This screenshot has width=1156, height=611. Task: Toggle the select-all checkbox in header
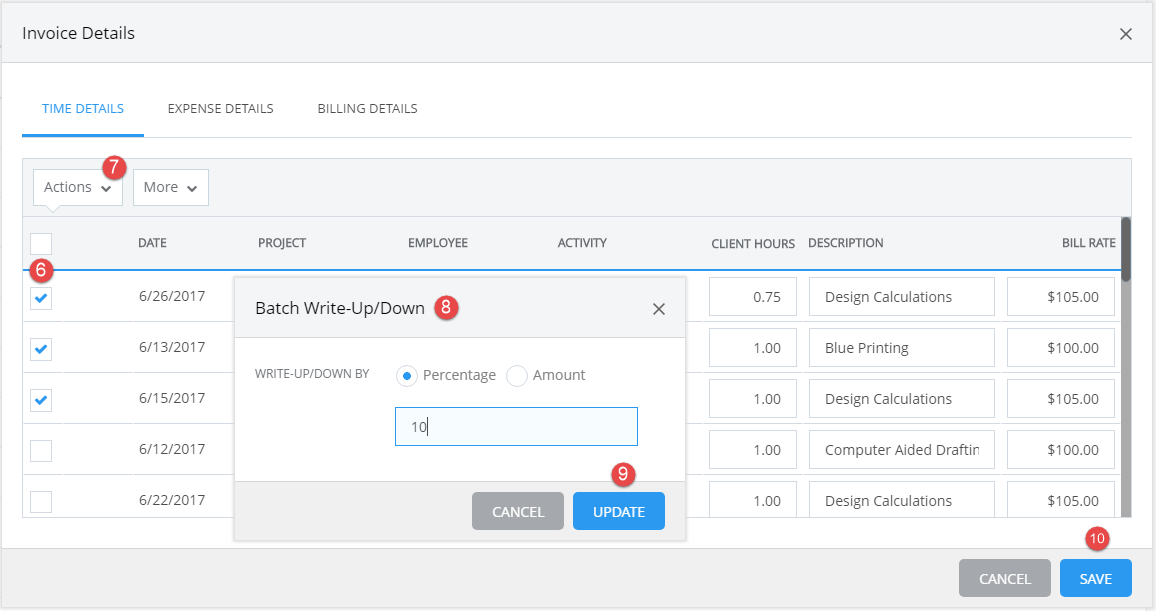click(x=41, y=243)
